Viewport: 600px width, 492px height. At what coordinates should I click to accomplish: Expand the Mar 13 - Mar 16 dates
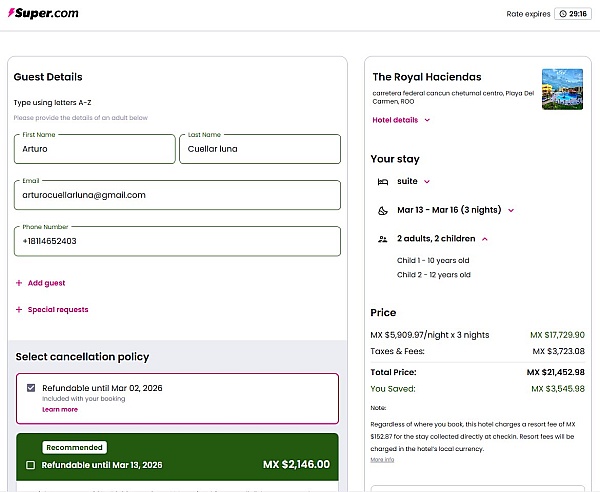(x=456, y=211)
